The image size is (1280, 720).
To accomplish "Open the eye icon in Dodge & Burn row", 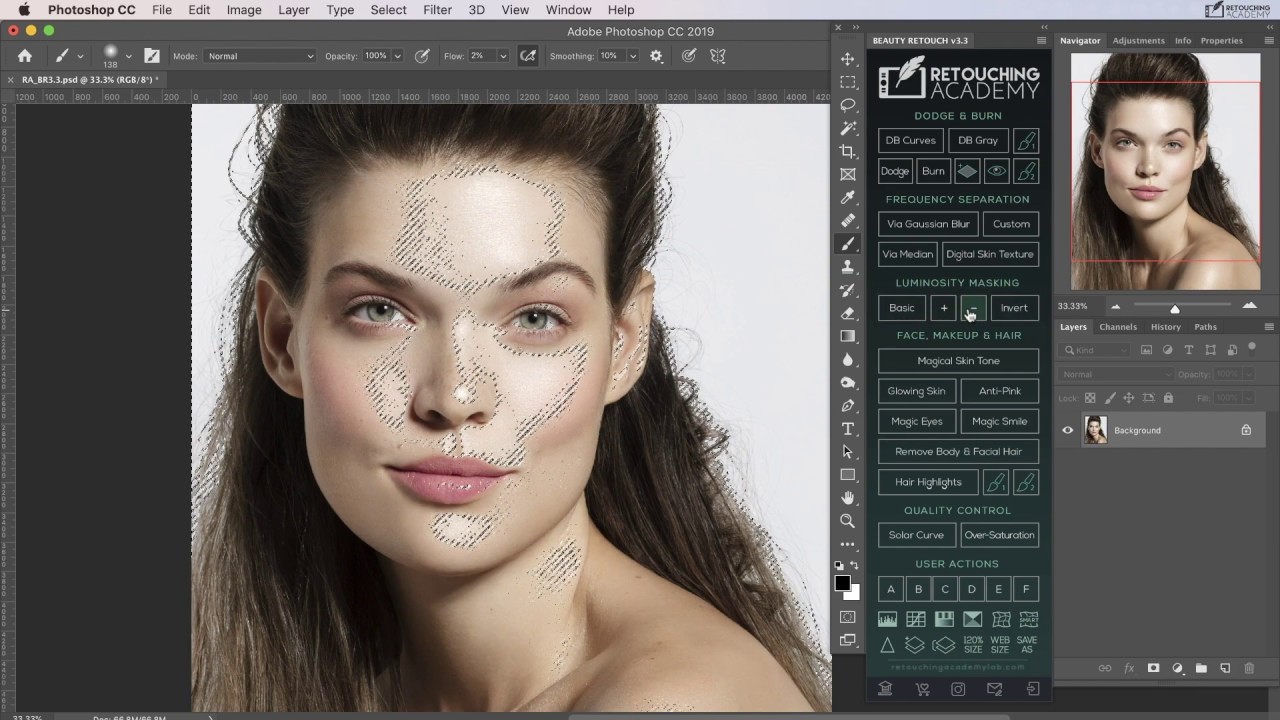I will click(996, 170).
